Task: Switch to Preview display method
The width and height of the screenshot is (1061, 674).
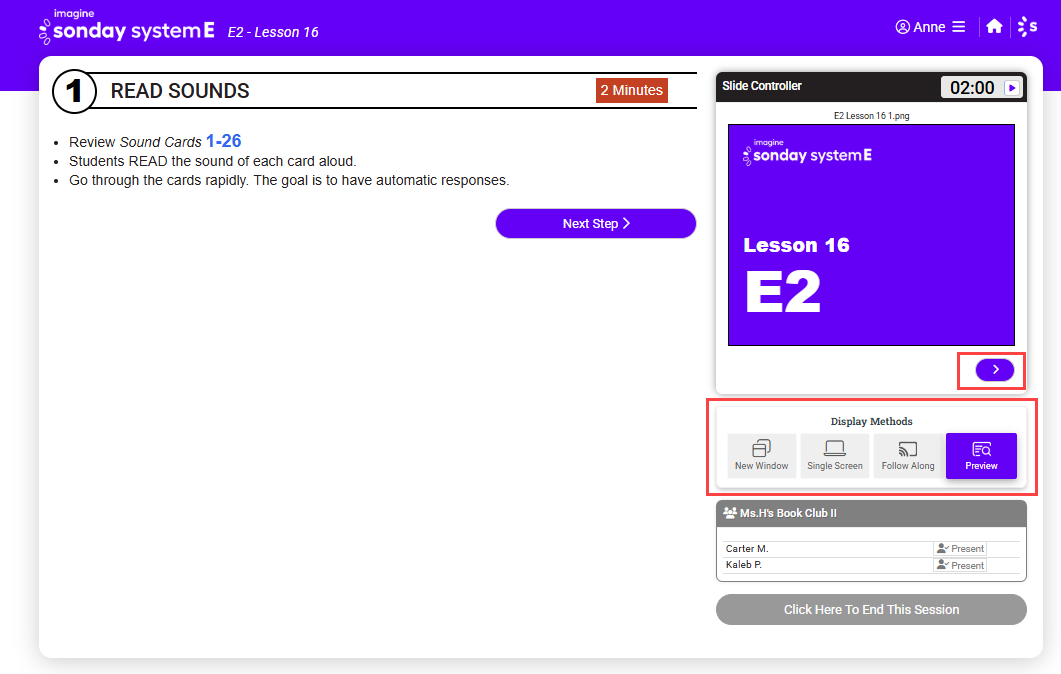Action: point(981,456)
